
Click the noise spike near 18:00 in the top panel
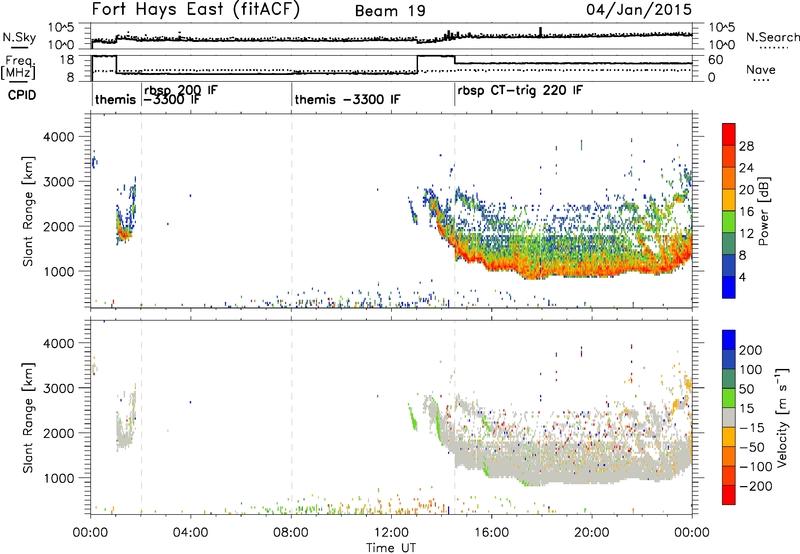click(x=540, y=32)
